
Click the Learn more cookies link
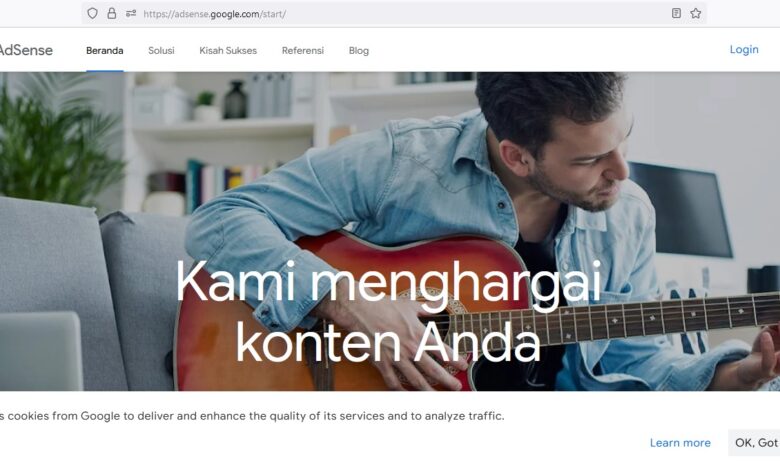coord(680,443)
